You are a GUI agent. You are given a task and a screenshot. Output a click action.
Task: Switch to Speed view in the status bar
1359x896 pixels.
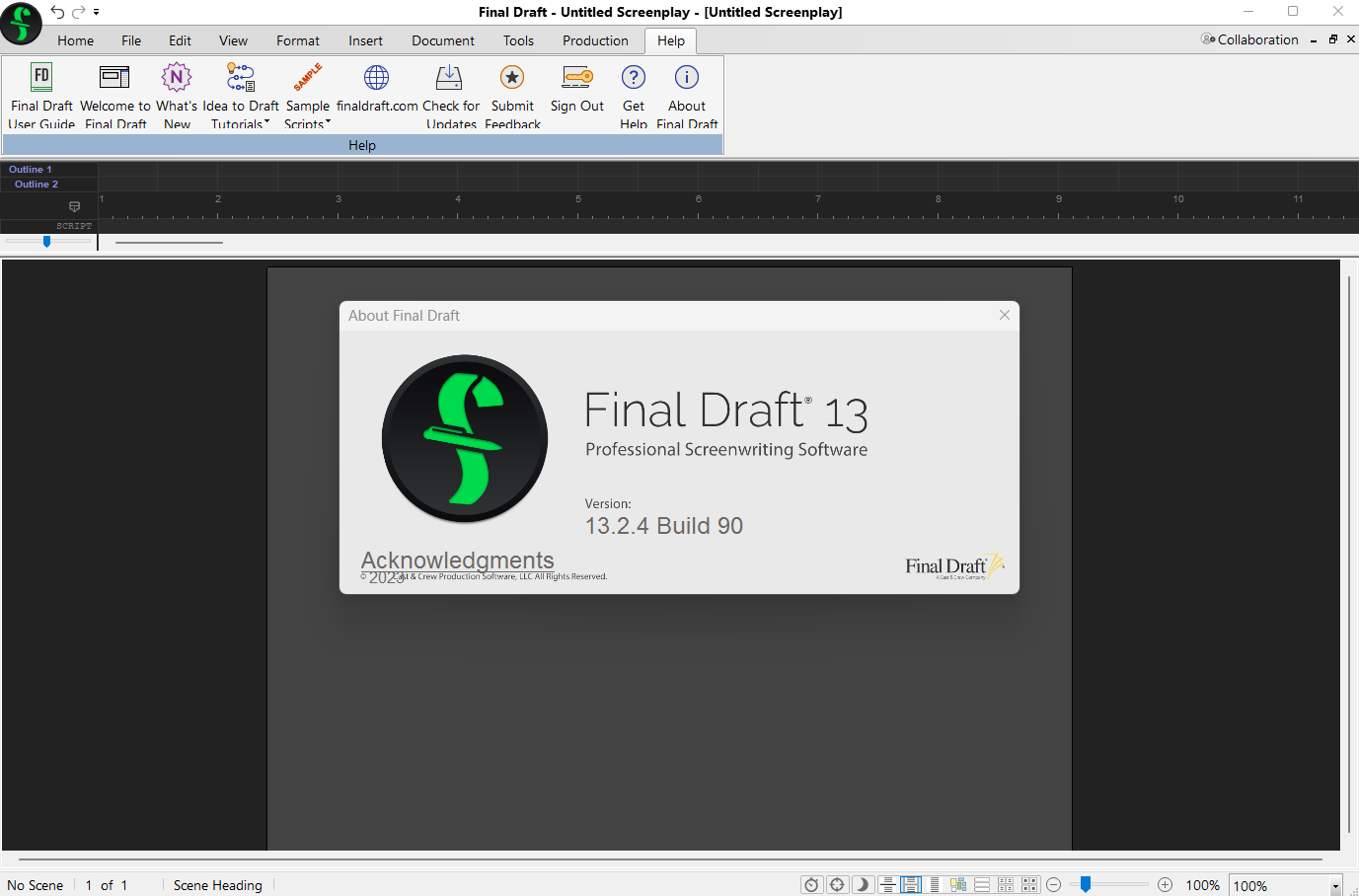coord(935,885)
